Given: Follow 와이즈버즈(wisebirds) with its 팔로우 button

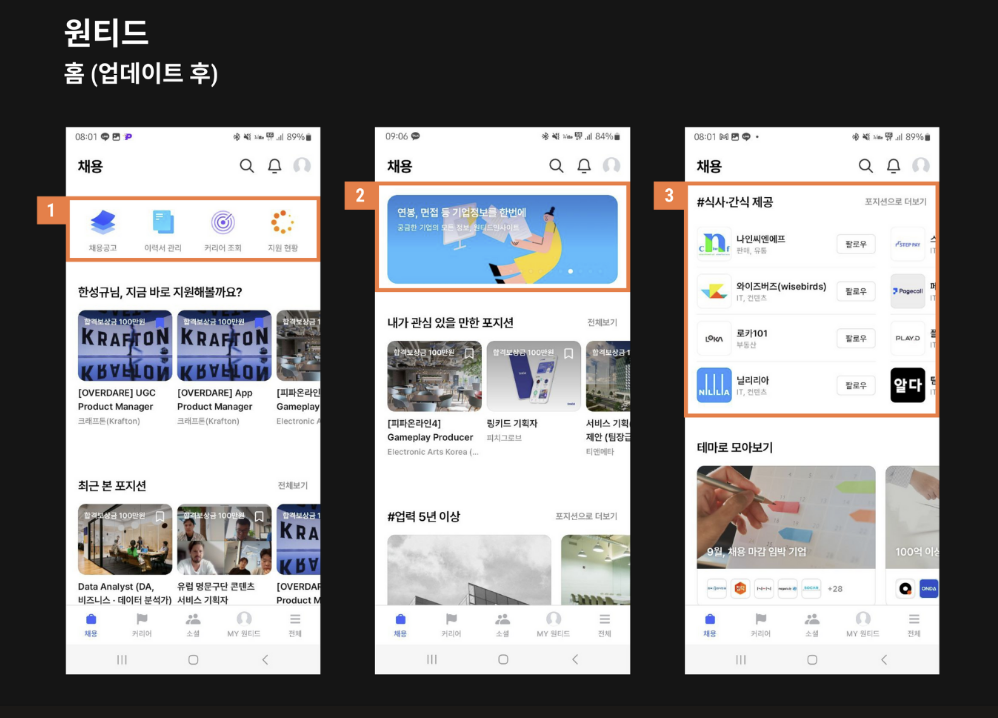Looking at the screenshot, I should click(x=855, y=291).
